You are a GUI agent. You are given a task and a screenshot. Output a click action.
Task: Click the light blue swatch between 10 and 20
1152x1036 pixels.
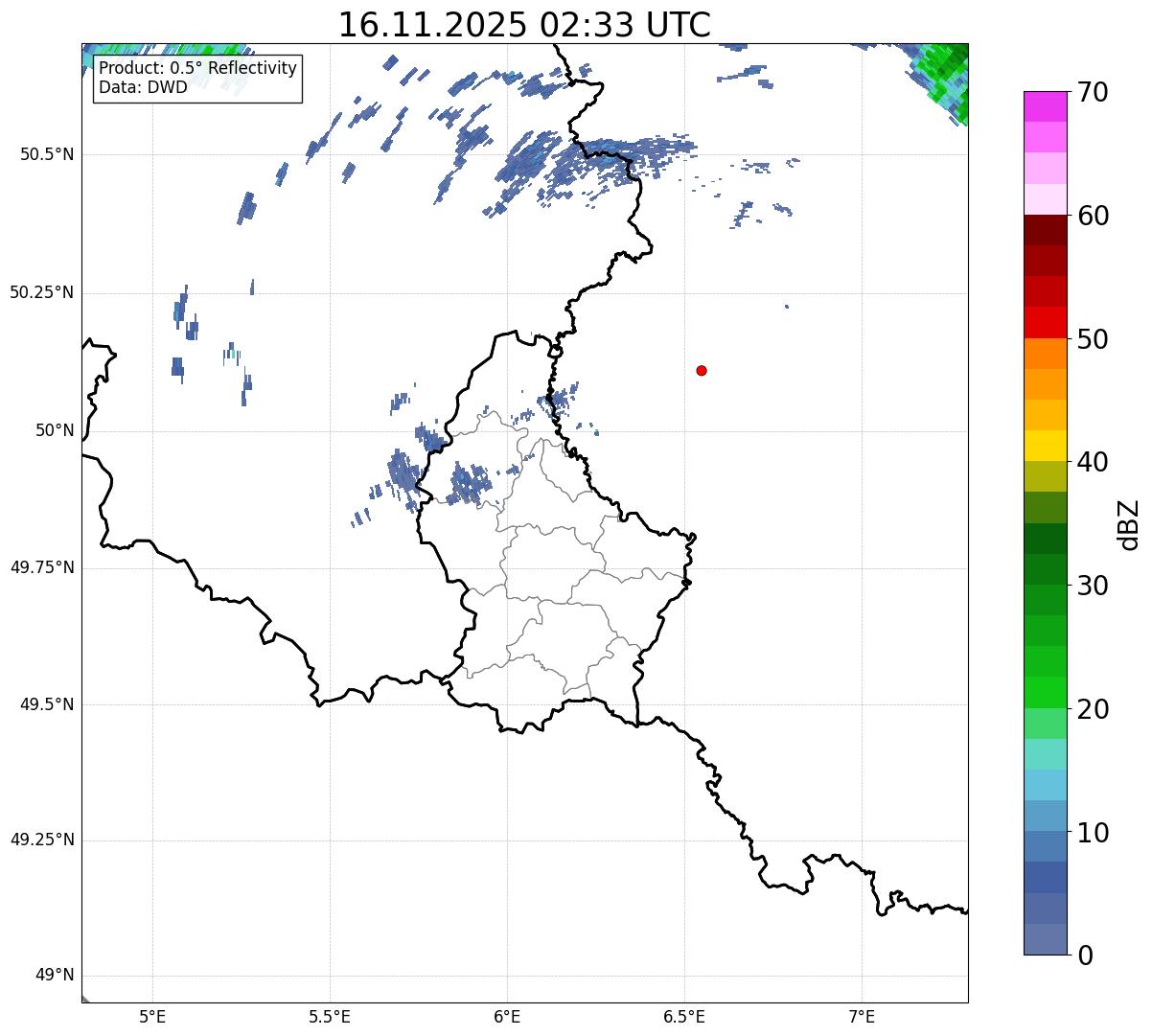tap(1046, 785)
